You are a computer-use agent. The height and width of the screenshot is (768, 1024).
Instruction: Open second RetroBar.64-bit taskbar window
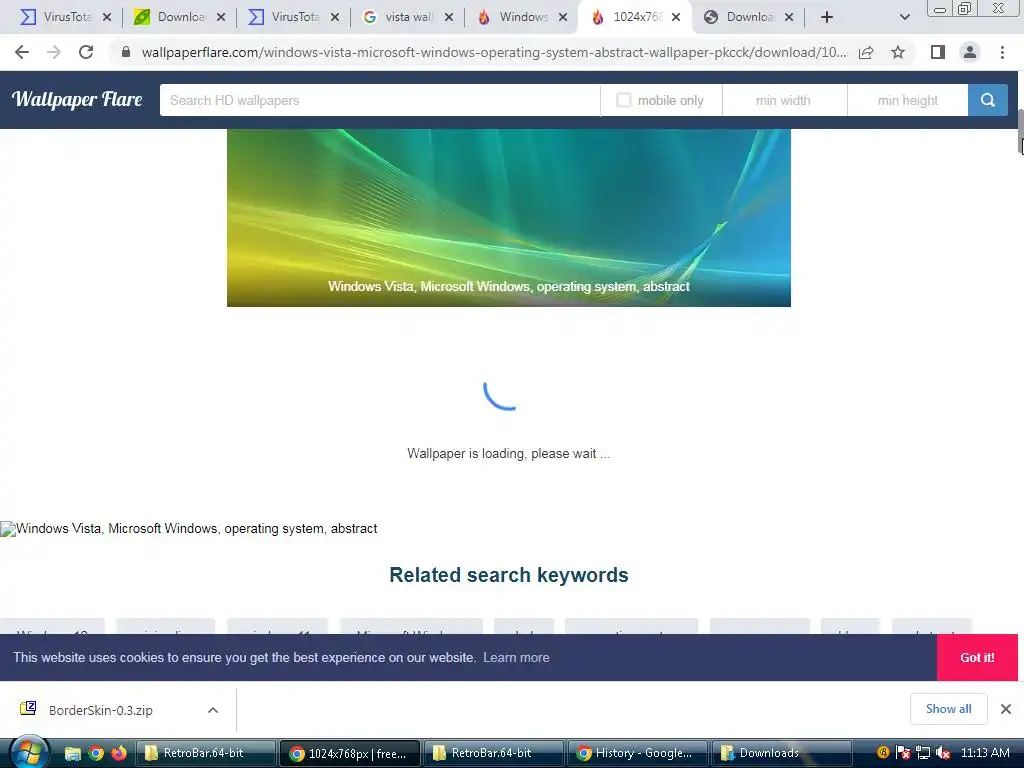click(493, 753)
